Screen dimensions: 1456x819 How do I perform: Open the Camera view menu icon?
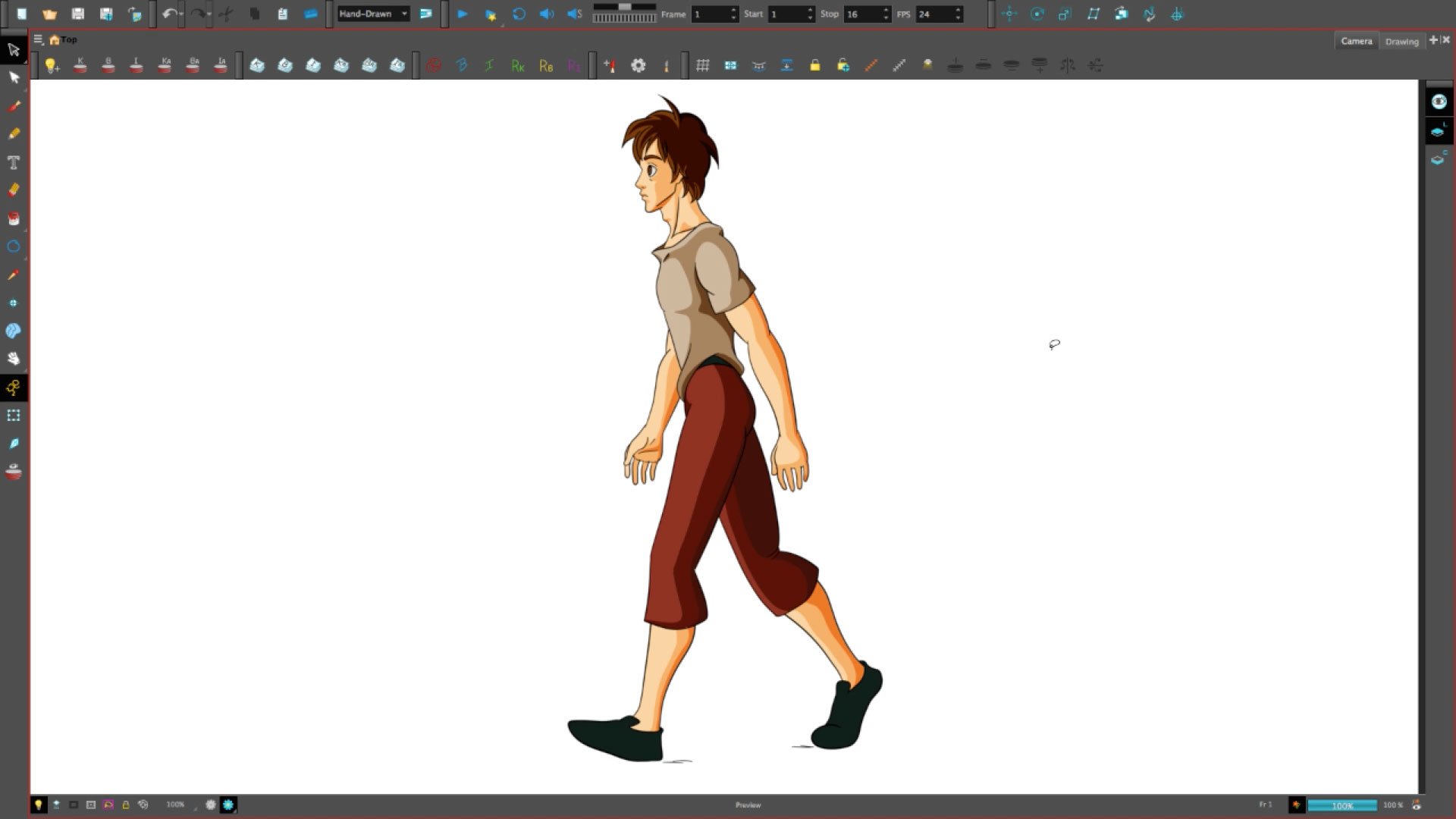[38, 39]
